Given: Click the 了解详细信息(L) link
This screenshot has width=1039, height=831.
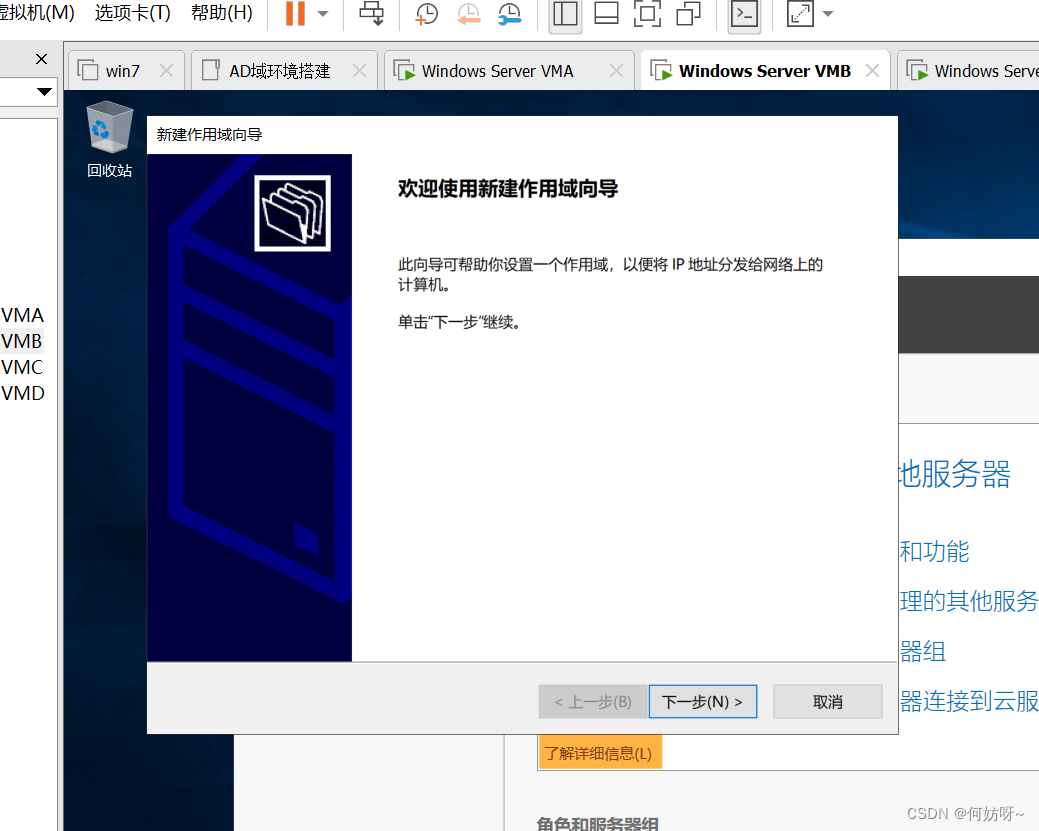Looking at the screenshot, I should click(599, 753).
